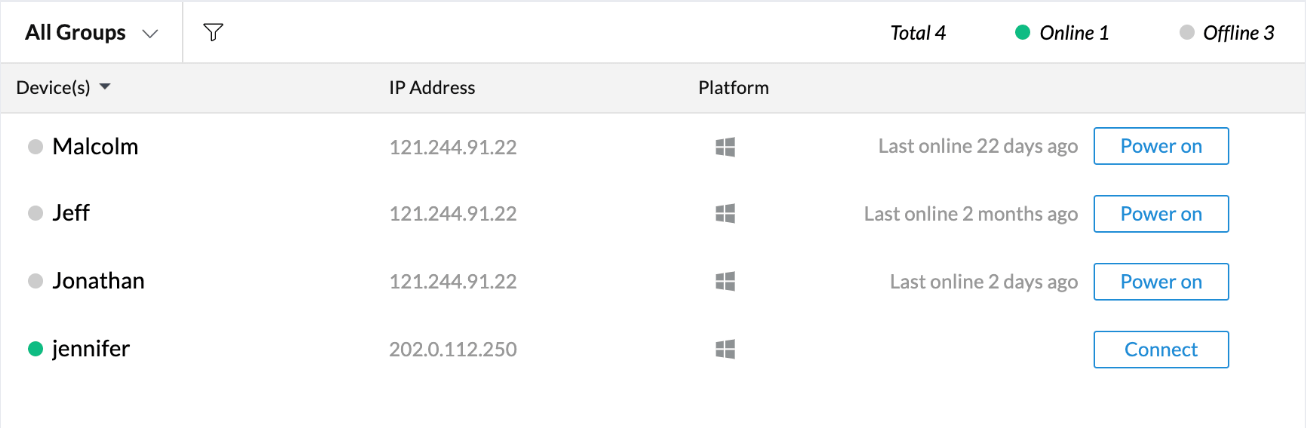The image size is (1306, 428).
Task: Sort by the Device(s) column arrow
Action: (x=105, y=87)
